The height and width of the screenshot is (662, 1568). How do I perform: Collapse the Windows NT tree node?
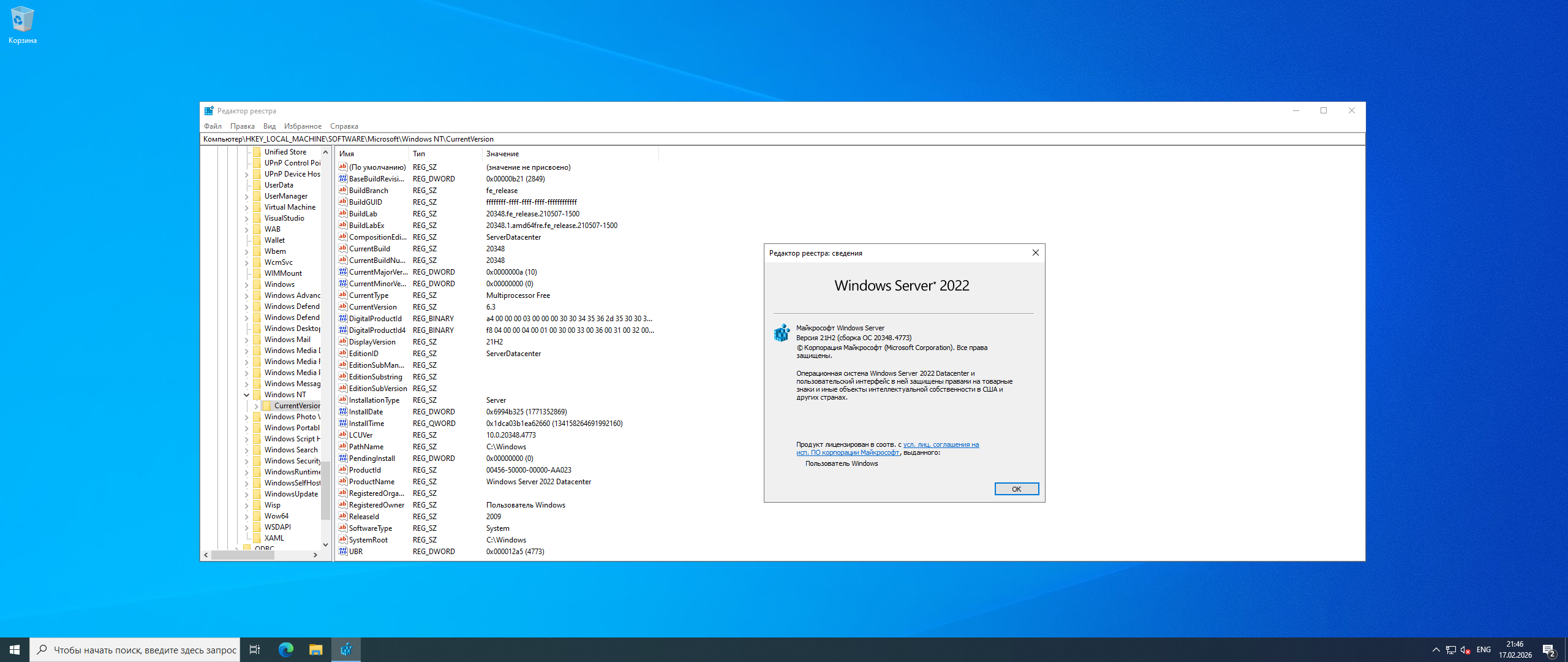(247, 395)
